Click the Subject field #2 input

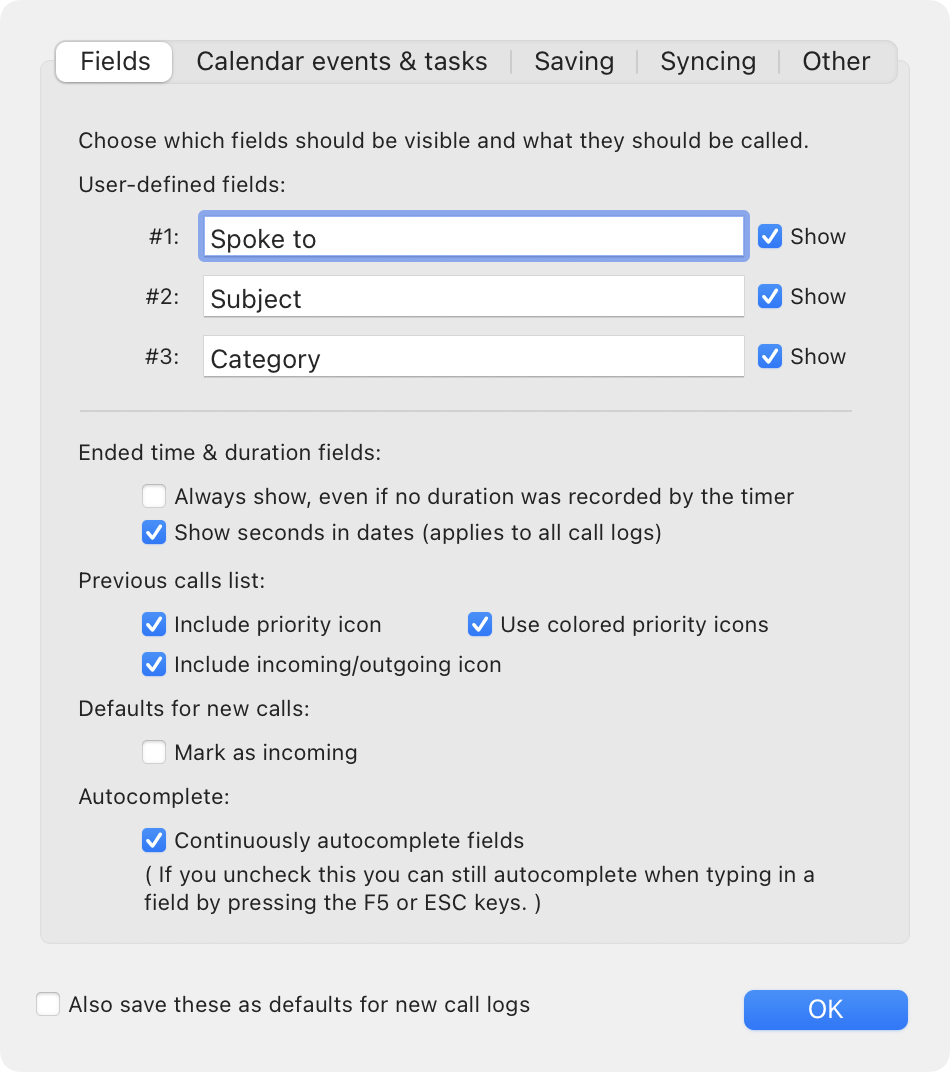(x=473, y=298)
